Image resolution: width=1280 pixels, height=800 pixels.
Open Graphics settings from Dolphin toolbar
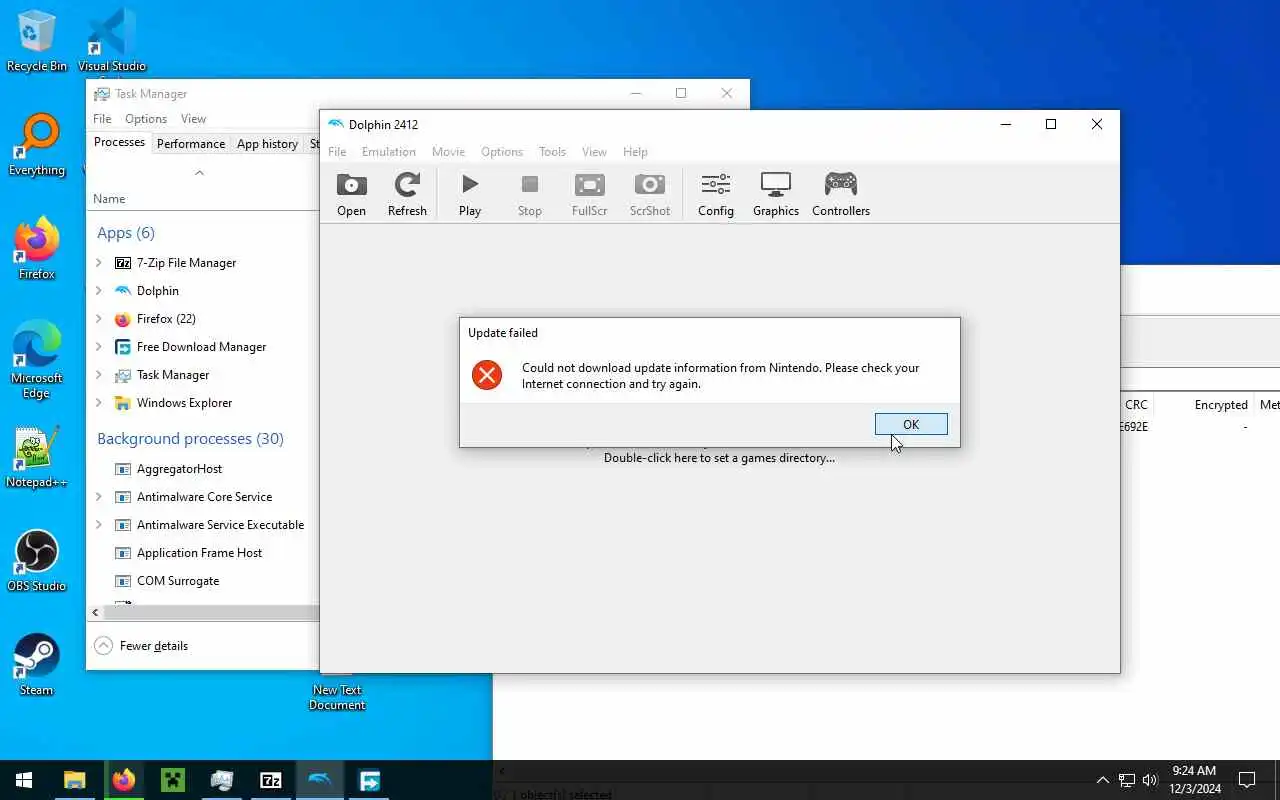coord(776,194)
